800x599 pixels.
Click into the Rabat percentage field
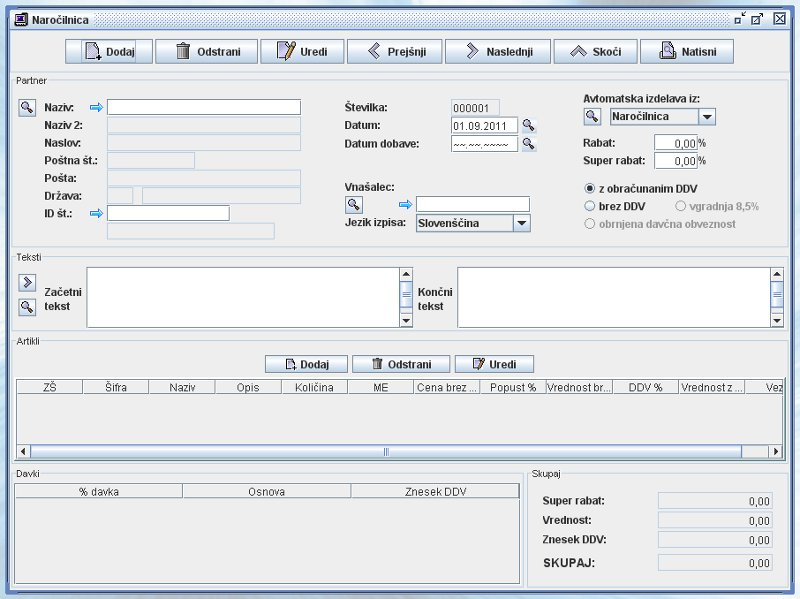pos(675,143)
